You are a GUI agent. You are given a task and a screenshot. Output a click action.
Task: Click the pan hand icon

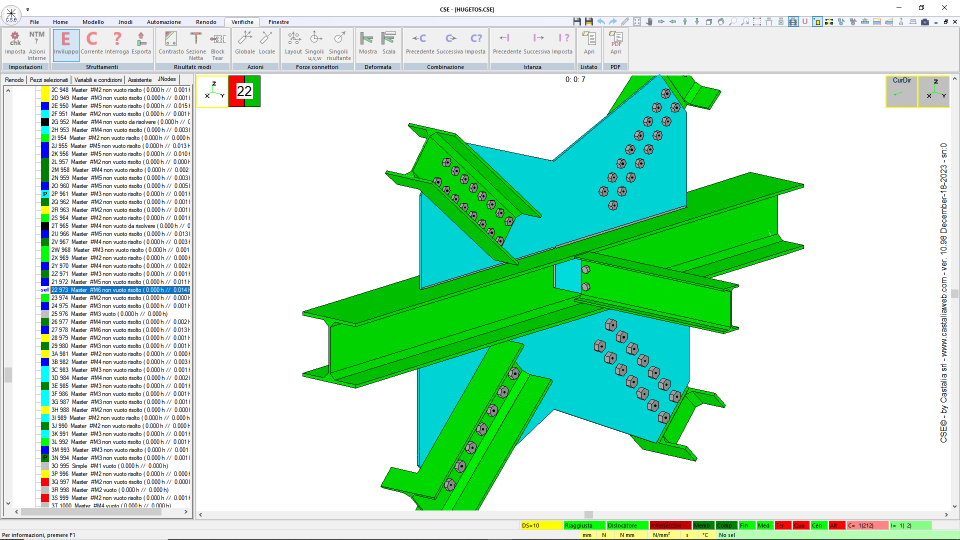tap(649, 21)
